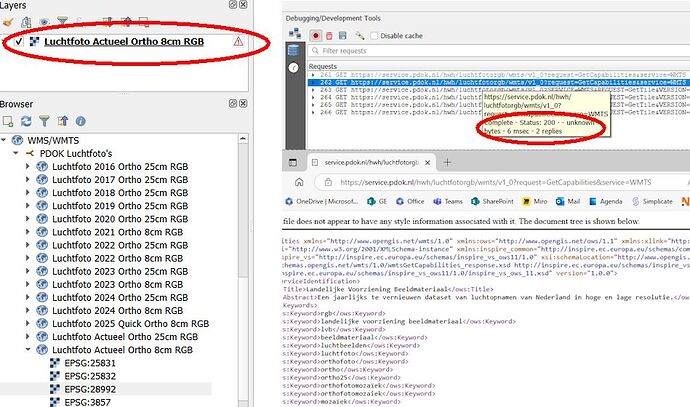690x407 pixels.
Task: Open the Agenda bookmark
Action: [606, 201]
